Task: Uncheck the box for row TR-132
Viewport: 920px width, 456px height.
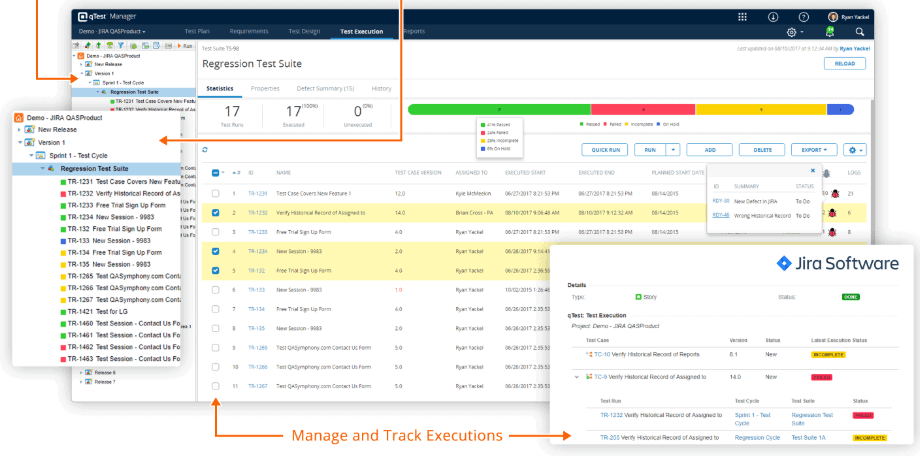Action: [x=215, y=271]
